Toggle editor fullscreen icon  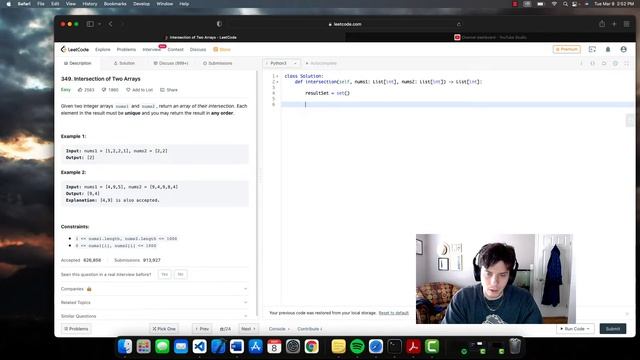click(x=627, y=63)
